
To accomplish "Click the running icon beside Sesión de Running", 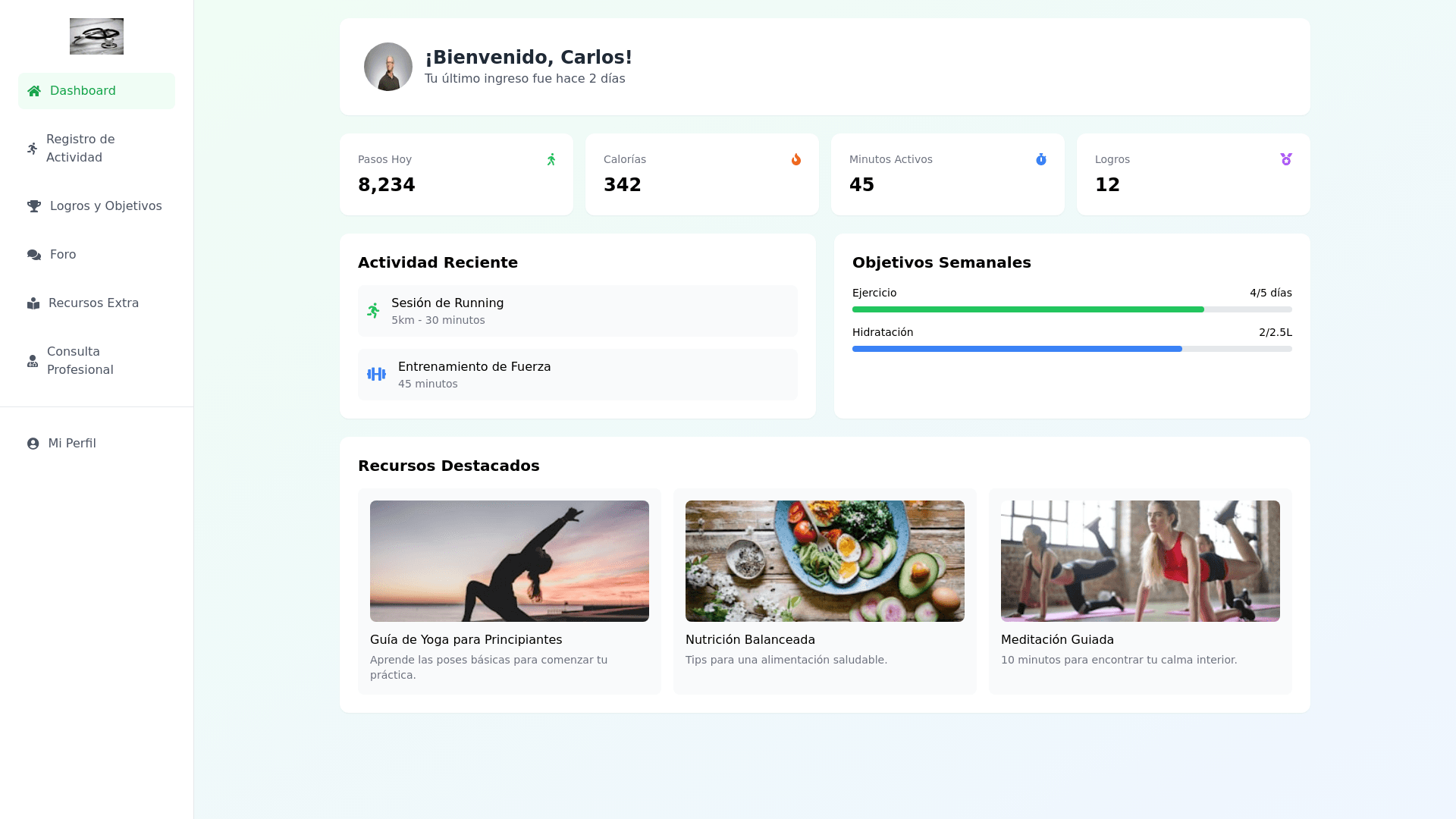I will 373,311.
